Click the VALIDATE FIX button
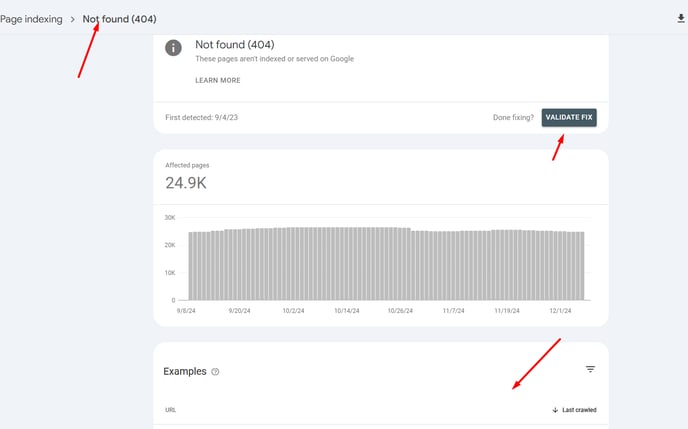The height and width of the screenshot is (429, 688). click(x=569, y=118)
